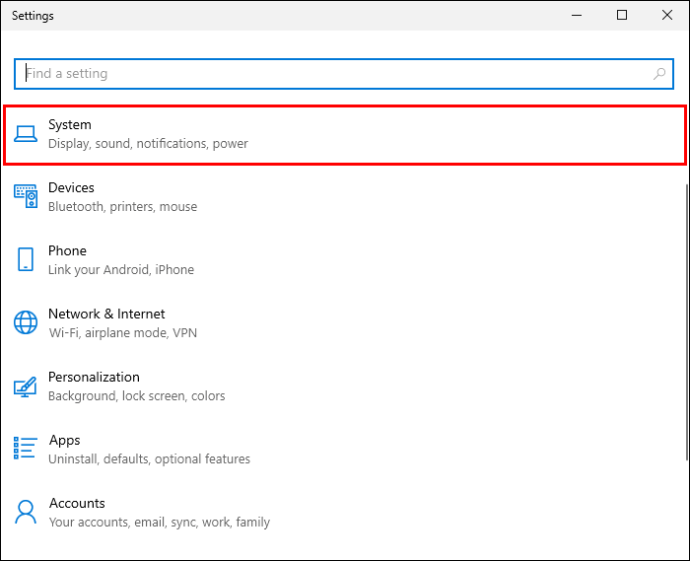The width and height of the screenshot is (690, 561).
Task: Click the Apps list icon
Action: (26, 448)
